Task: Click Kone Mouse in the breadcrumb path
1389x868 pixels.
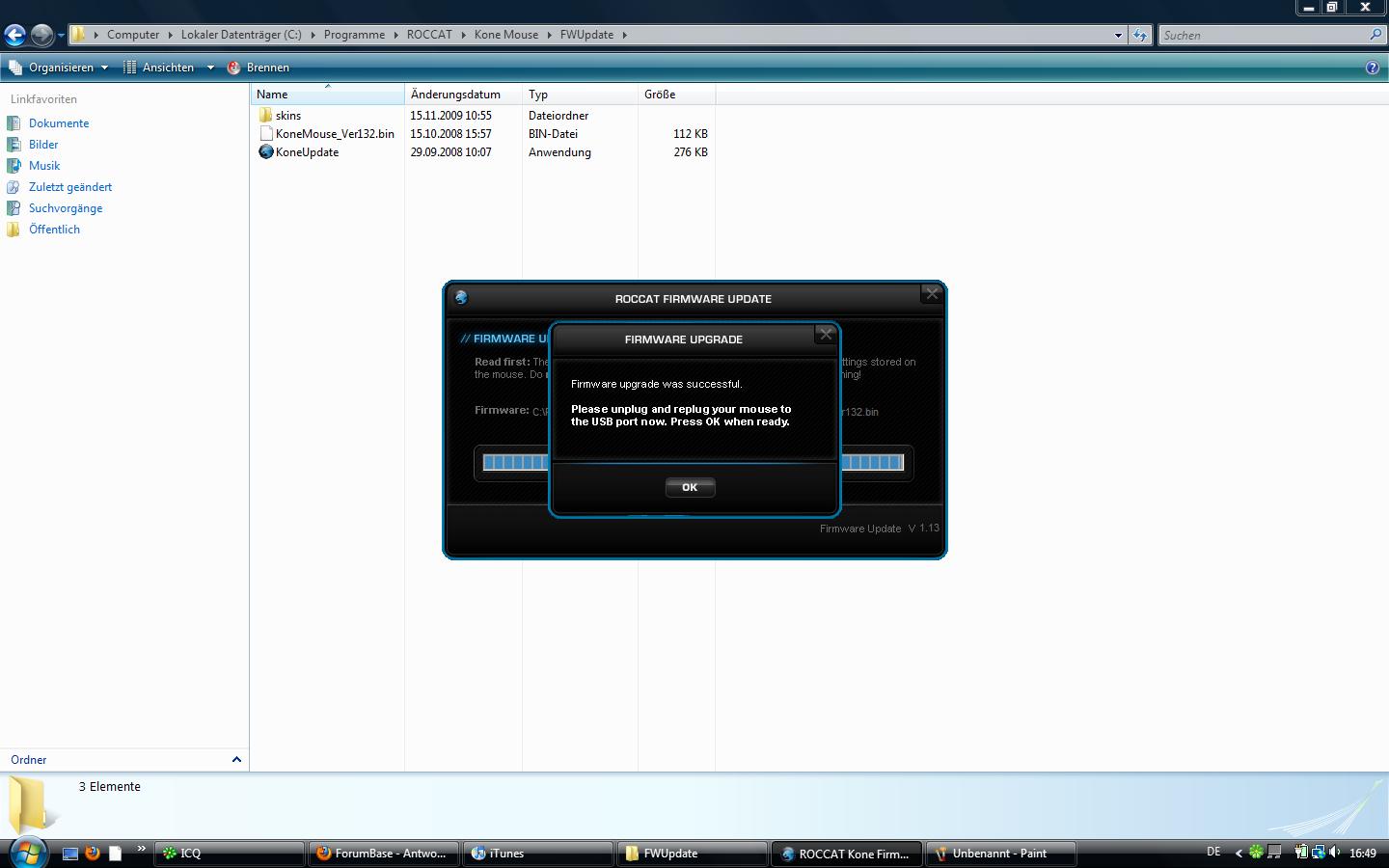Action: [506, 35]
